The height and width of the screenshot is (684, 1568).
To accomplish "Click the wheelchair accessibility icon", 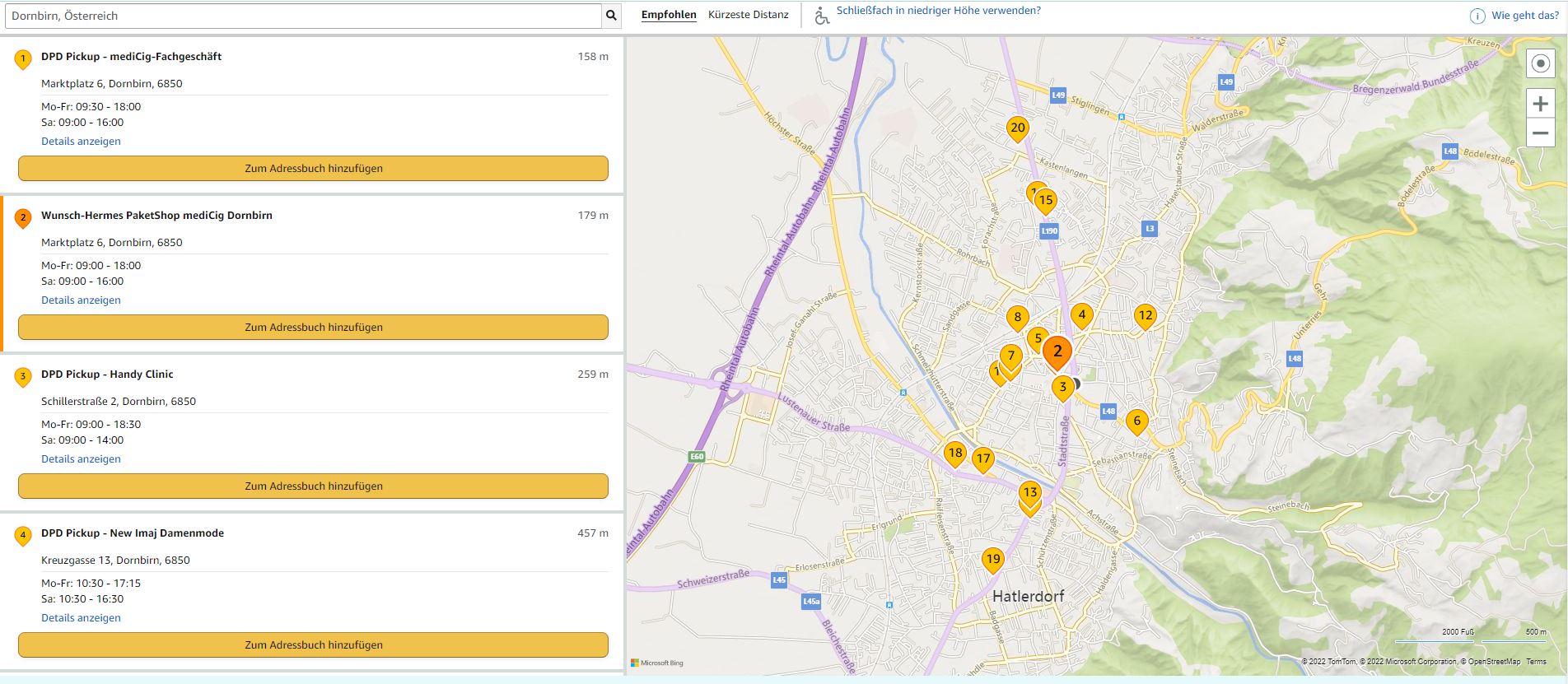I will pos(821,16).
